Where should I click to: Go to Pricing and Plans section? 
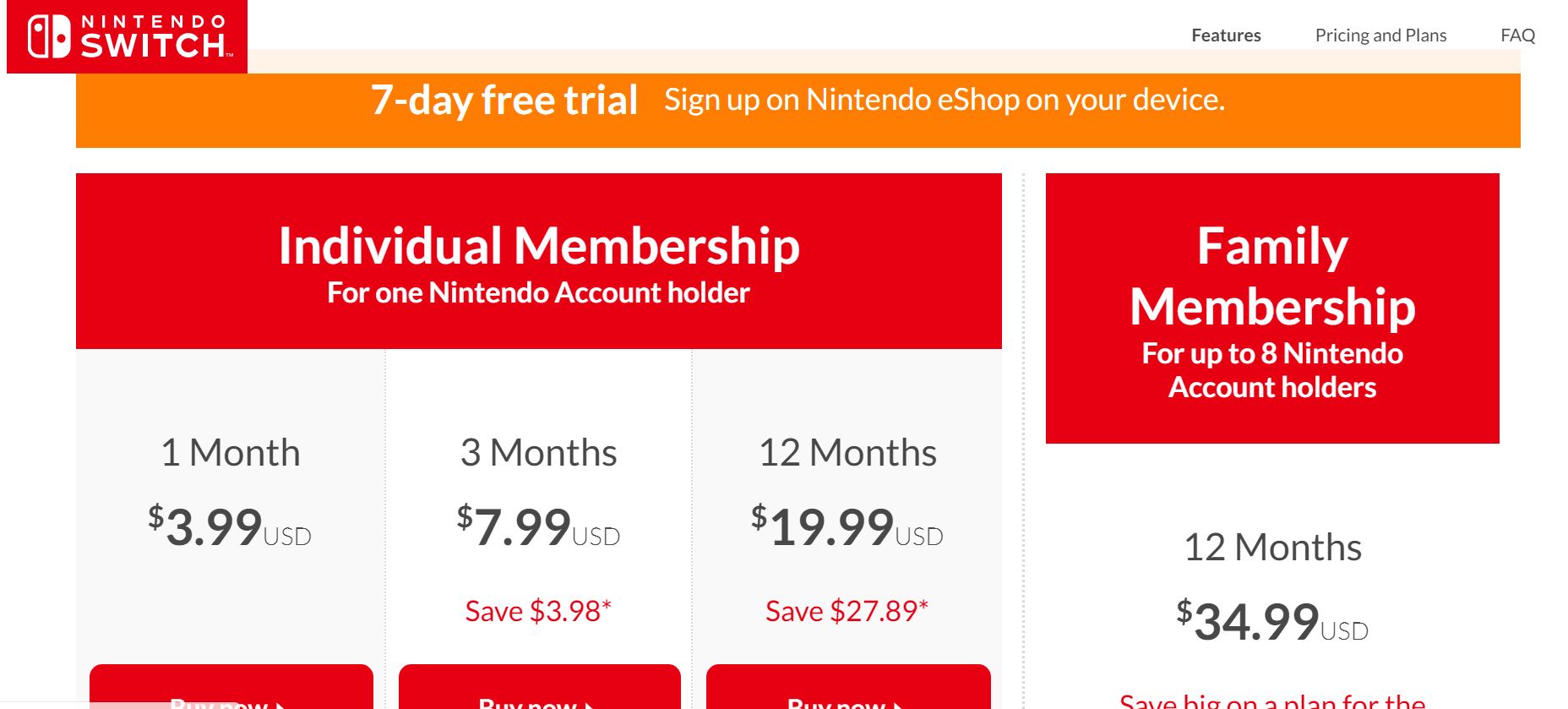[1380, 35]
